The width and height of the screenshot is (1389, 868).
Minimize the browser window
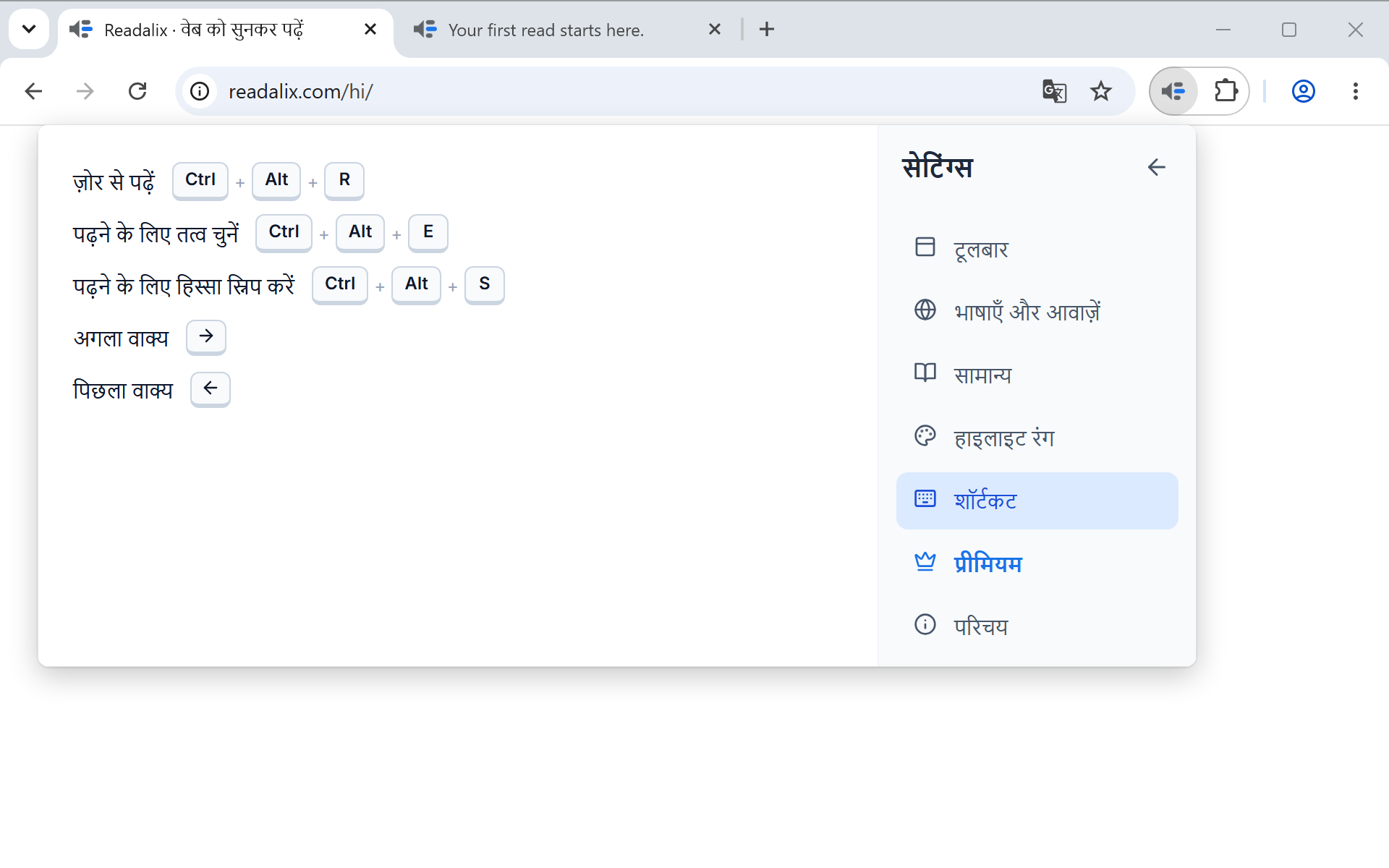click(x=1223, y=30)
